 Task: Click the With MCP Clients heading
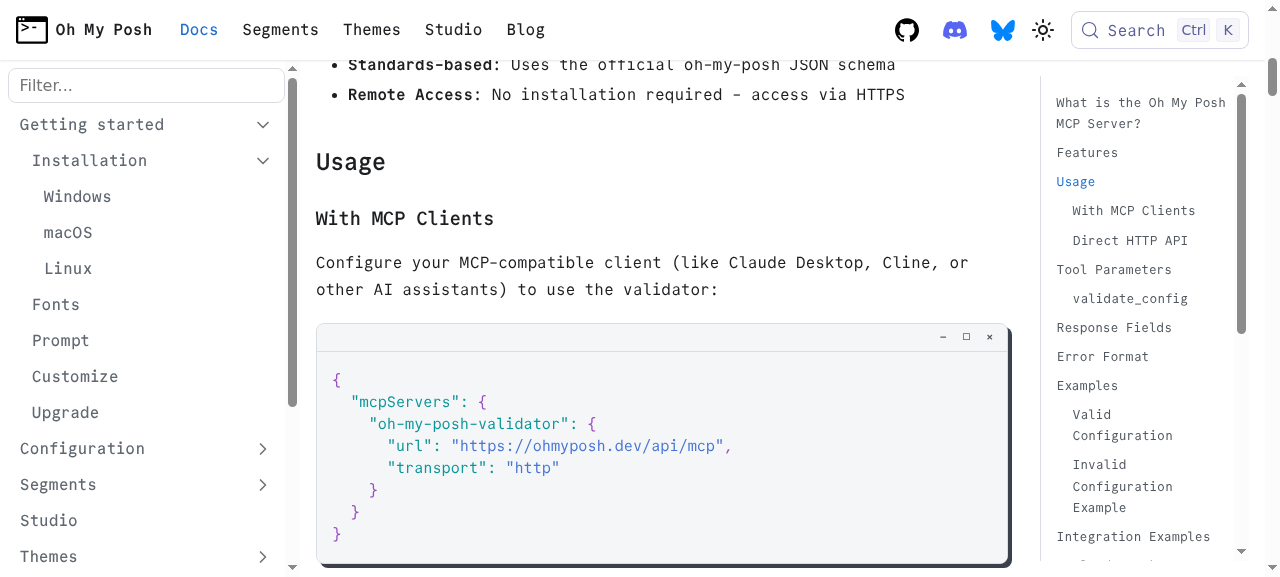click(x=405, y=218)
